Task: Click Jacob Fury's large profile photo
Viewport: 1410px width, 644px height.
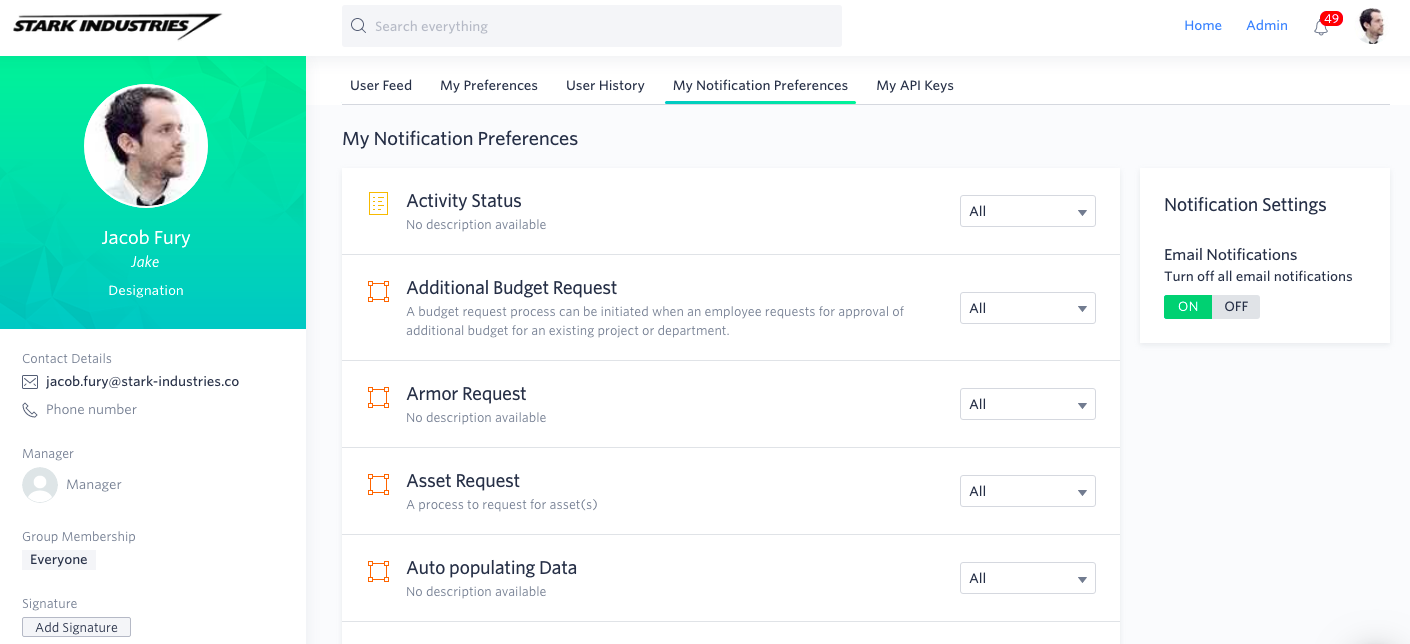Action: pos(146,146)
